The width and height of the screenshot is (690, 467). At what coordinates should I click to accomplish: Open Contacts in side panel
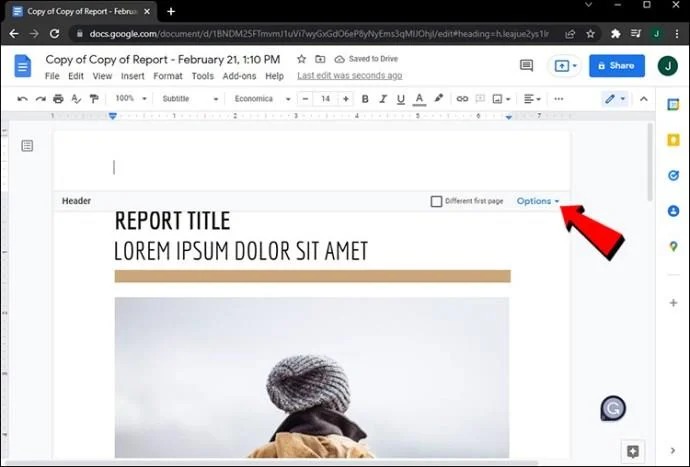pos(673,211)
